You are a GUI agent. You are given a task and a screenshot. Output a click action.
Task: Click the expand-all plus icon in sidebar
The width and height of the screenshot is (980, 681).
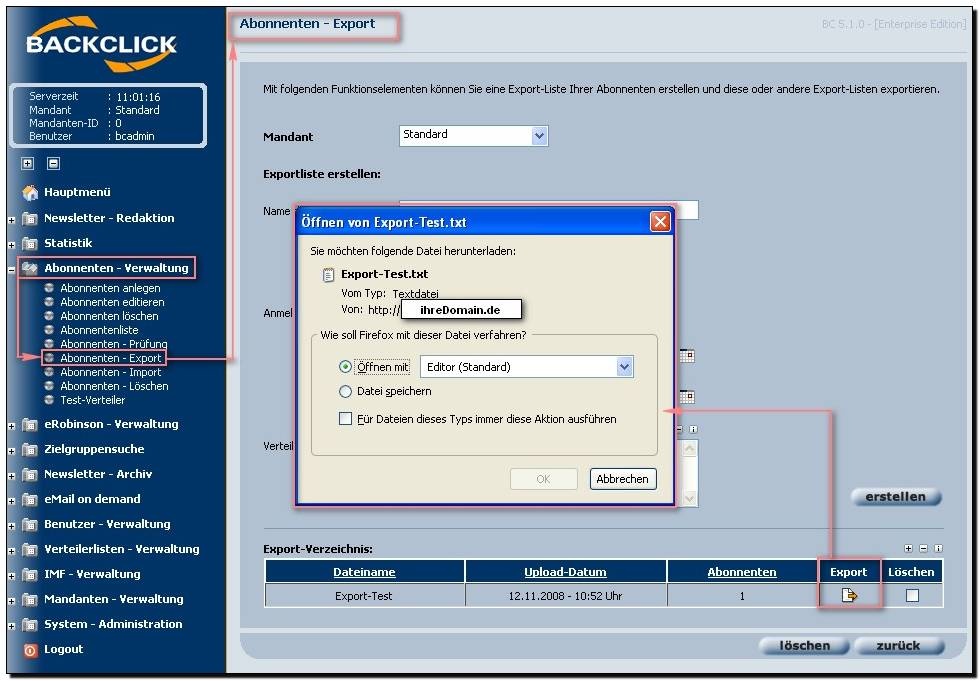[x=28, y=164]
